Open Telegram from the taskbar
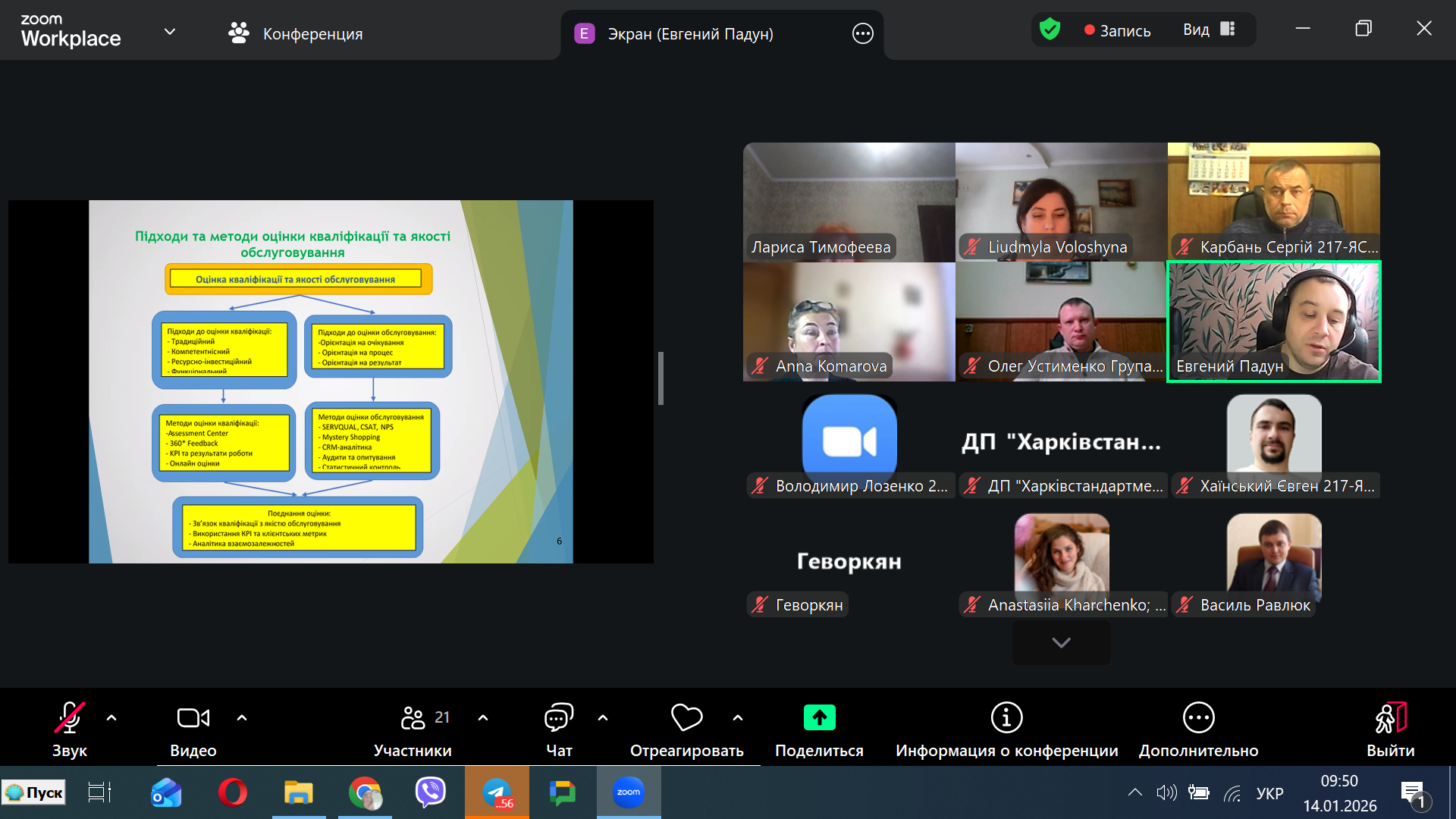1456x819 pixels. tap(497, 792)
